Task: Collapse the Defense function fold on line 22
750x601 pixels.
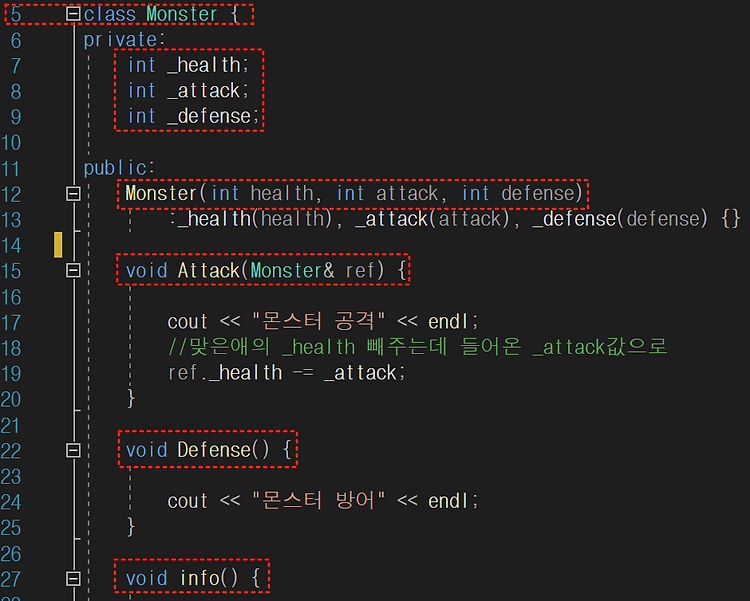Action: point(73,450)
